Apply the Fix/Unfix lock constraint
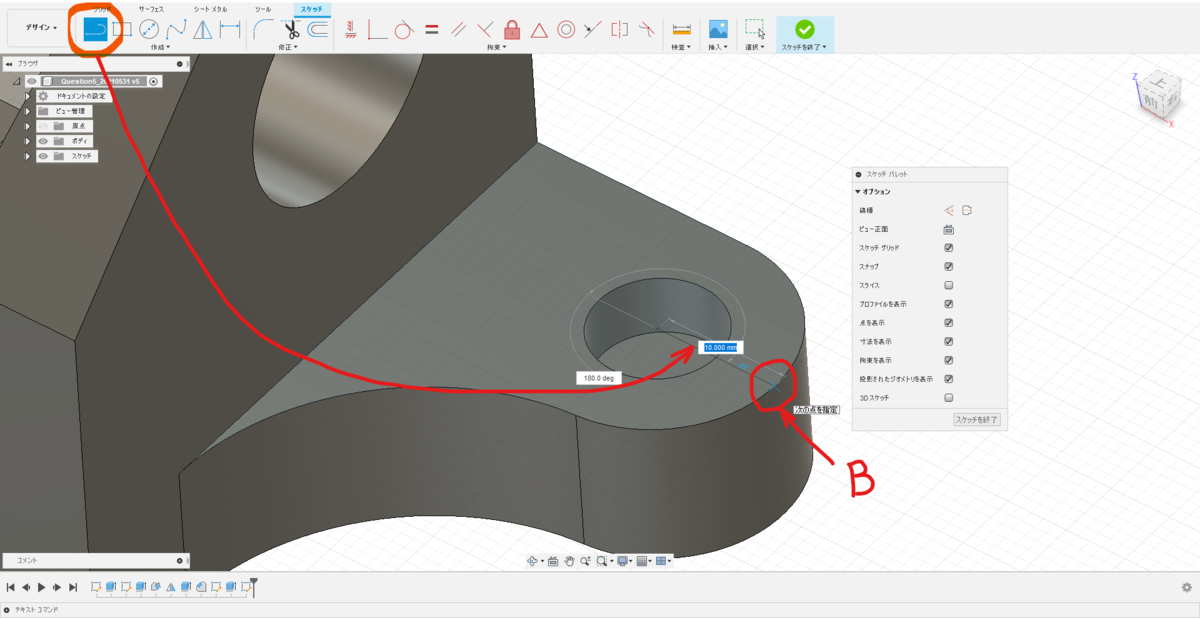The width and height of the screenshot is (1200, 618). pos(512,29)
